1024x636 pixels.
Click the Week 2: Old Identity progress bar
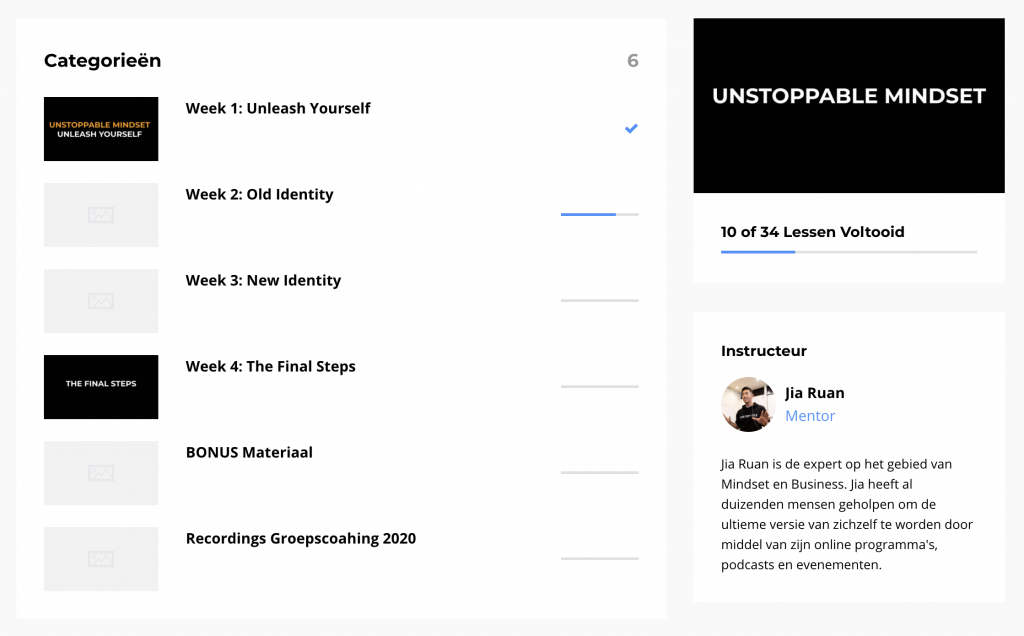[x=600, y=214]
